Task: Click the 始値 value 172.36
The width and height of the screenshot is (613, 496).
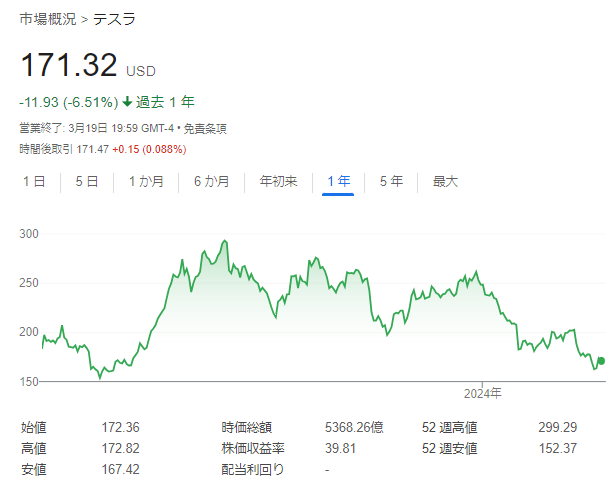Action: click(x=120, y=427)
